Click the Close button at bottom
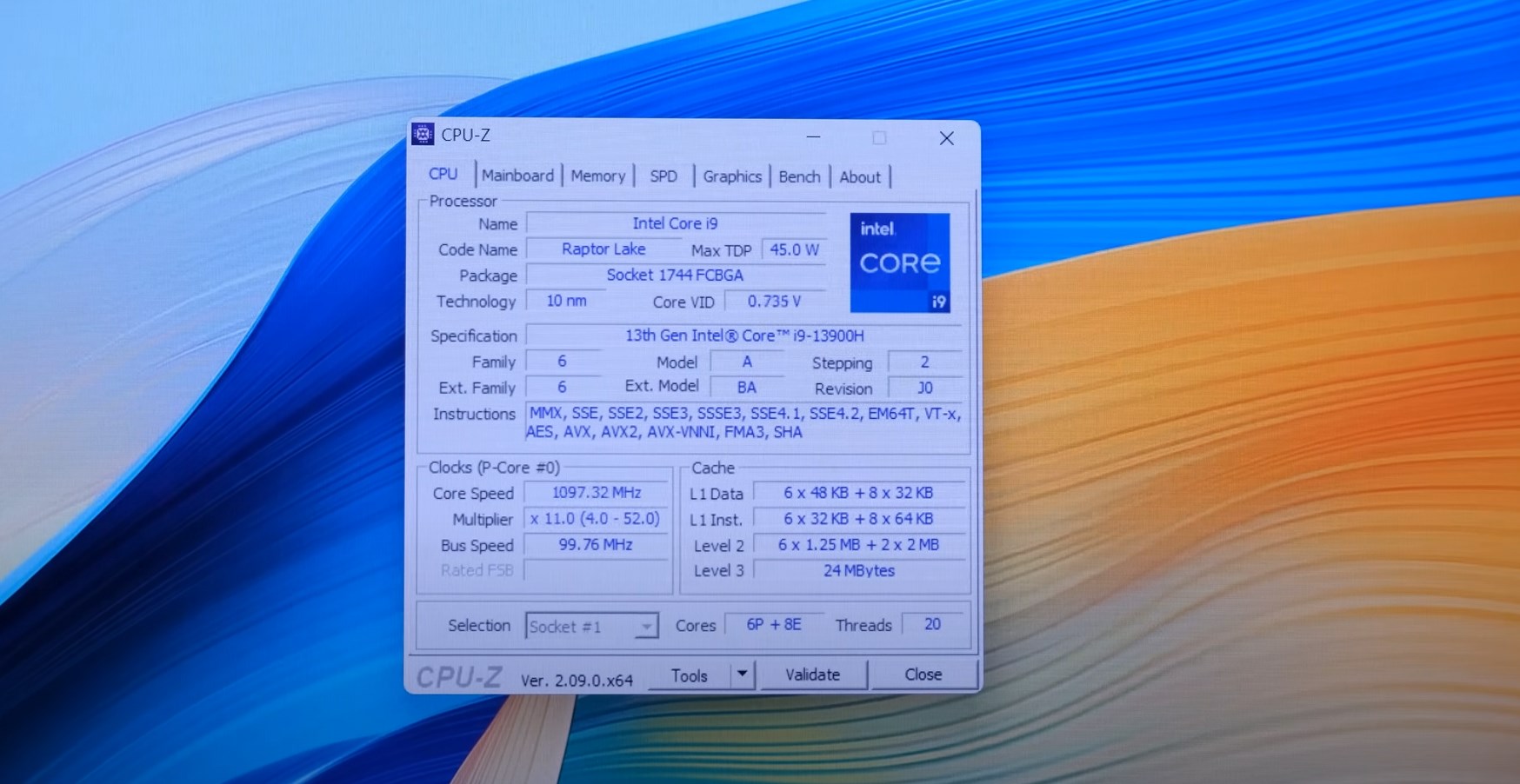Image resolution: width=1520 pixels, height=784 pixels. pos(923,674)
